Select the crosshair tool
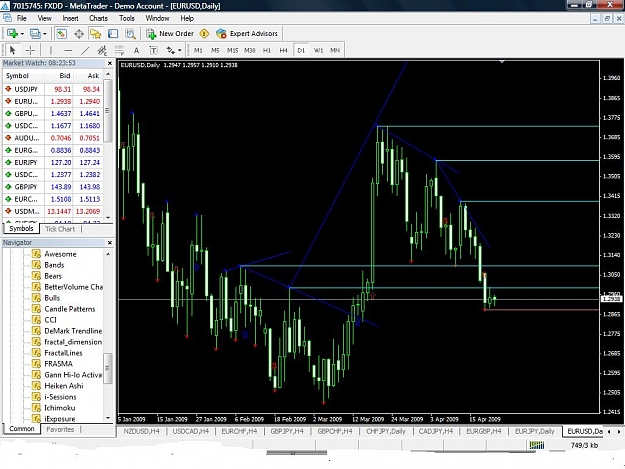The width and height of the screenshot is (625, 469). click(x=30, y=50)
